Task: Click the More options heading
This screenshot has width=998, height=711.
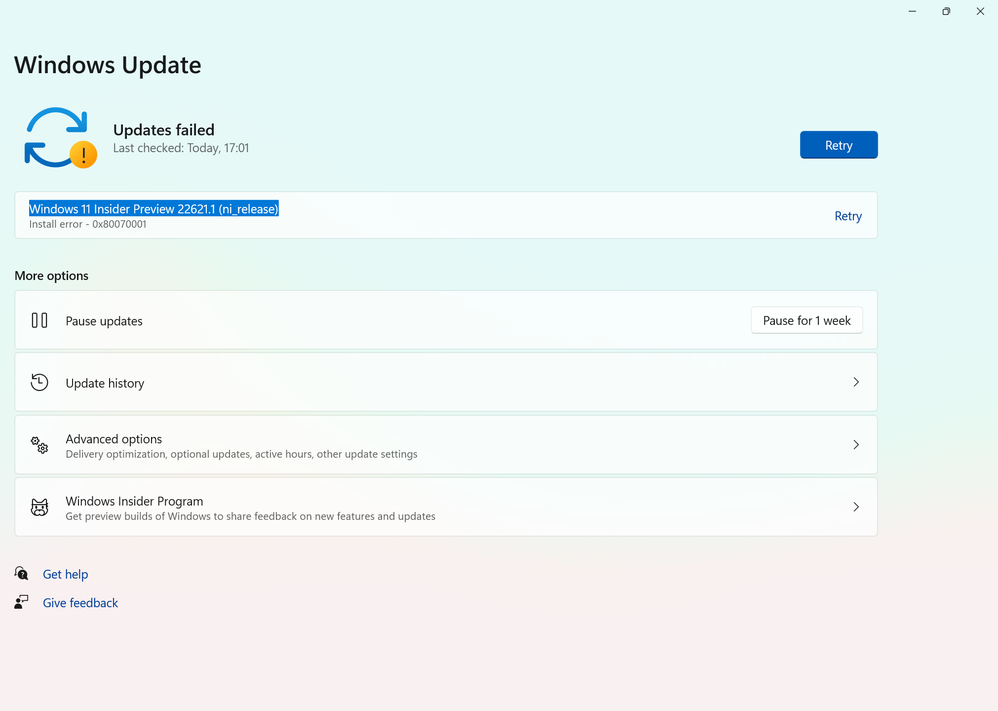Action: 52,276
